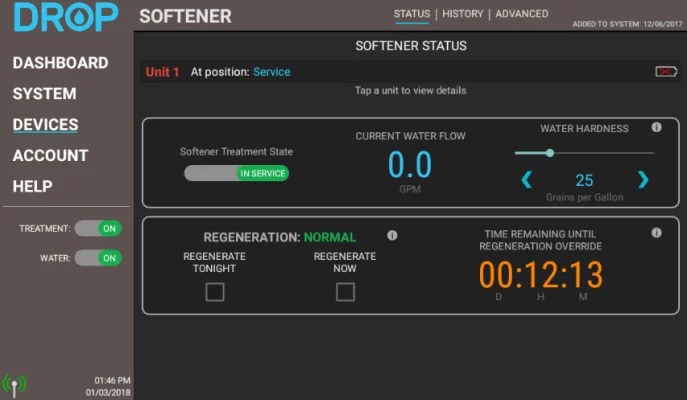Open the Regeneration Override timer info icon
The height and width of the screenshot is (400, 687).
[x=657, y=233]
